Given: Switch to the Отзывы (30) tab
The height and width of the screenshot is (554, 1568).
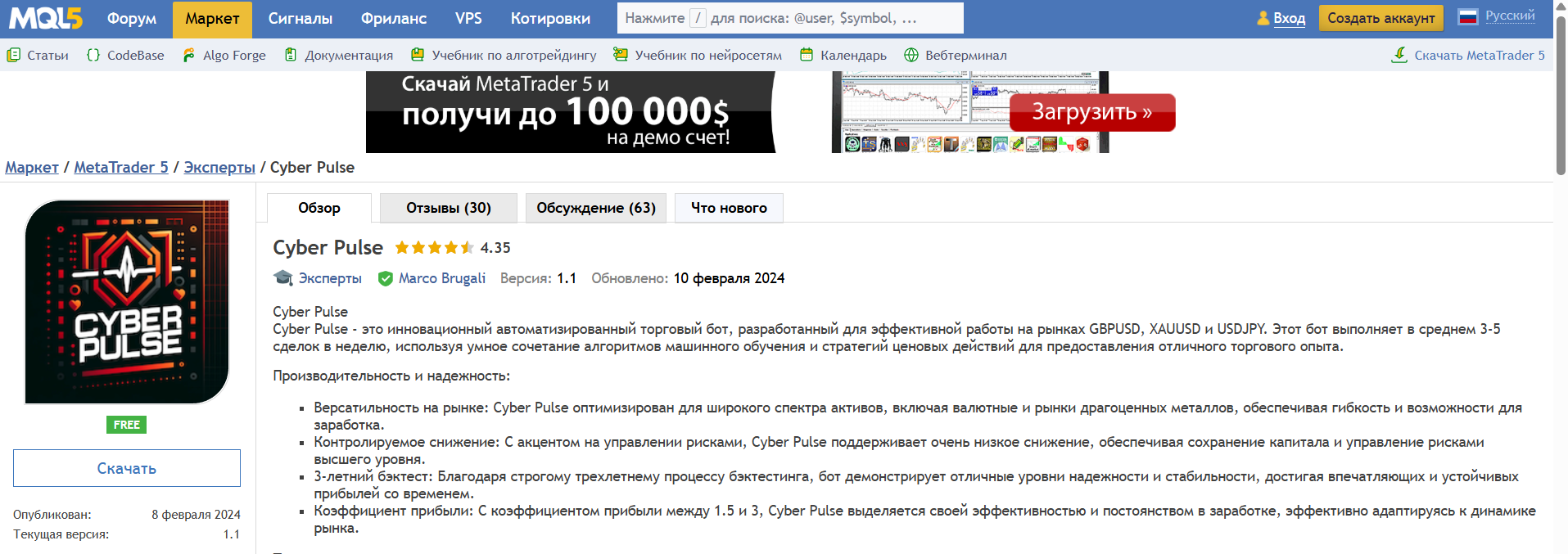Looking at the screenshot, I should coord(449,208).
